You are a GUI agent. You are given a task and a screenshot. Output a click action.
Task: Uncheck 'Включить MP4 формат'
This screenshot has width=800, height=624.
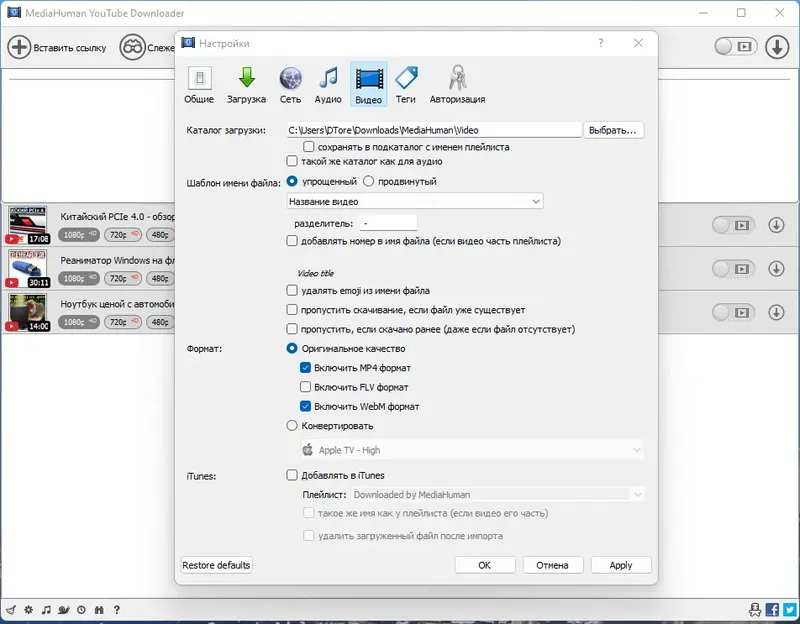(x=305, y=367)
